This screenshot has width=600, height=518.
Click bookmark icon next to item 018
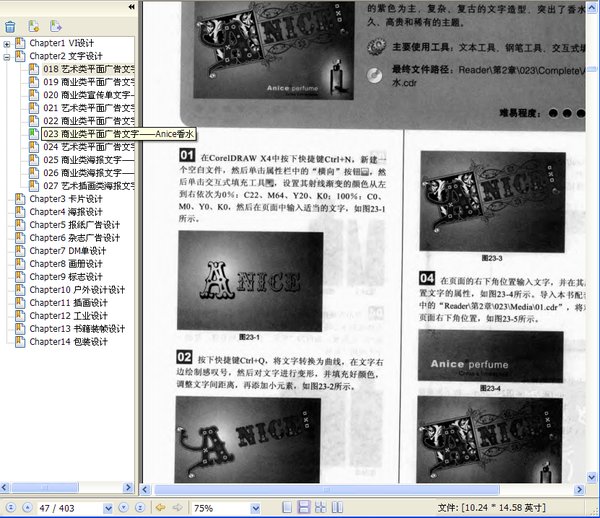click(x=34, y=69)
